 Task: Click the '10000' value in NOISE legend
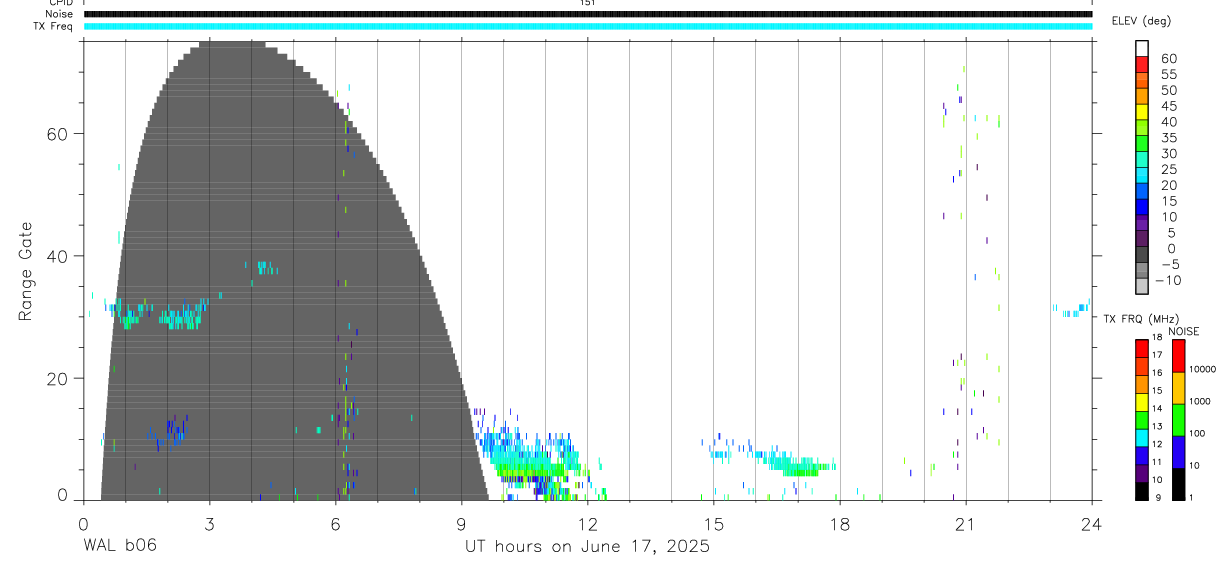coord(1202,370)
